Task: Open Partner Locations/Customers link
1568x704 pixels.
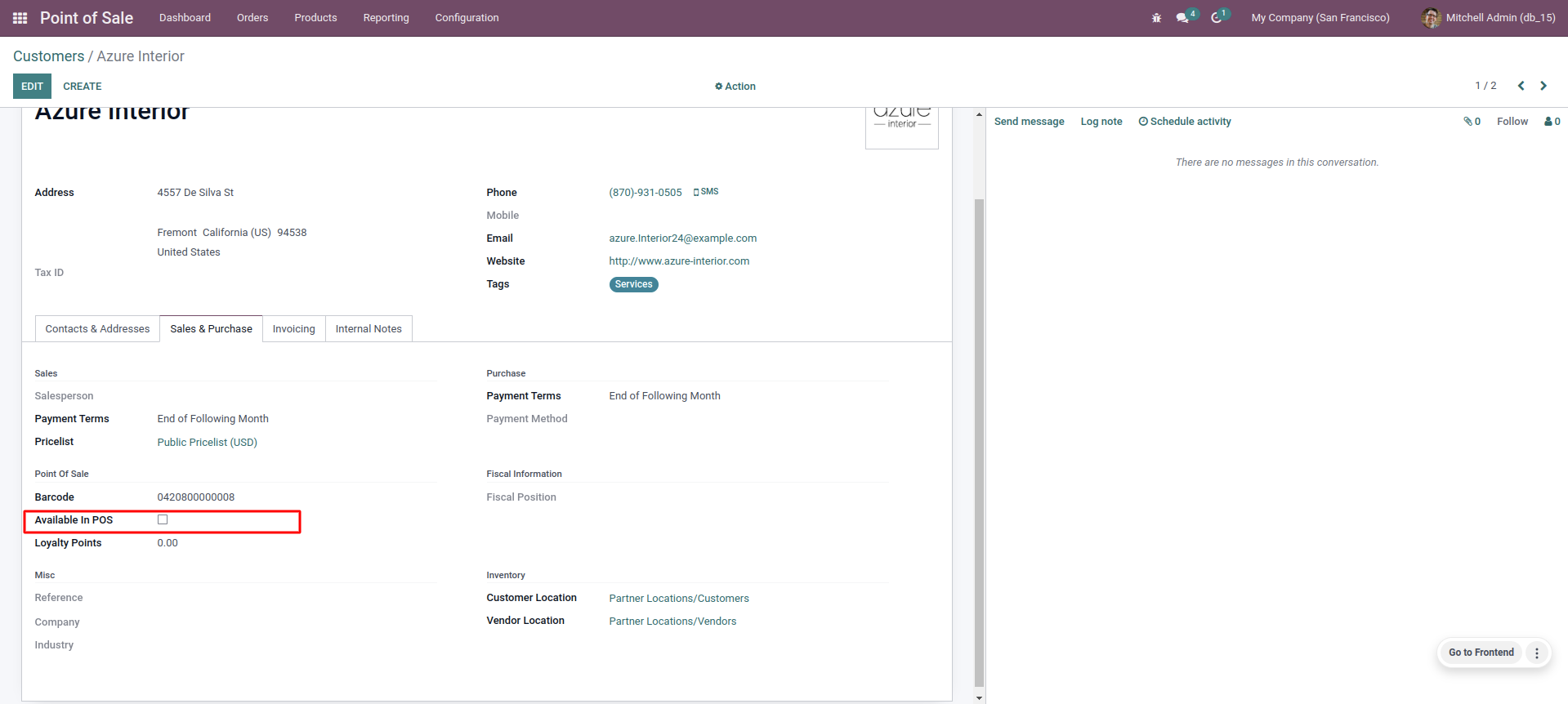Action: (679, 599)
